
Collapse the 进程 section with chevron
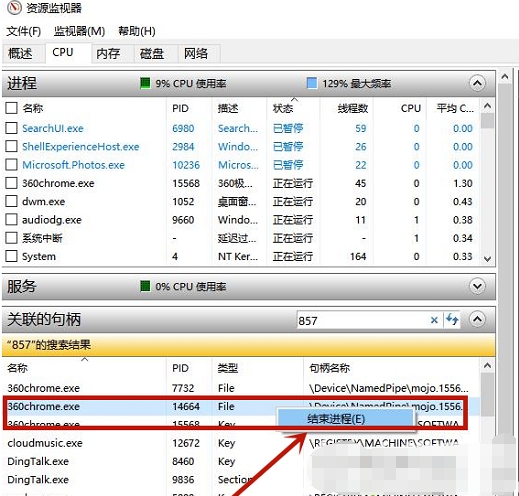[477, 83]
